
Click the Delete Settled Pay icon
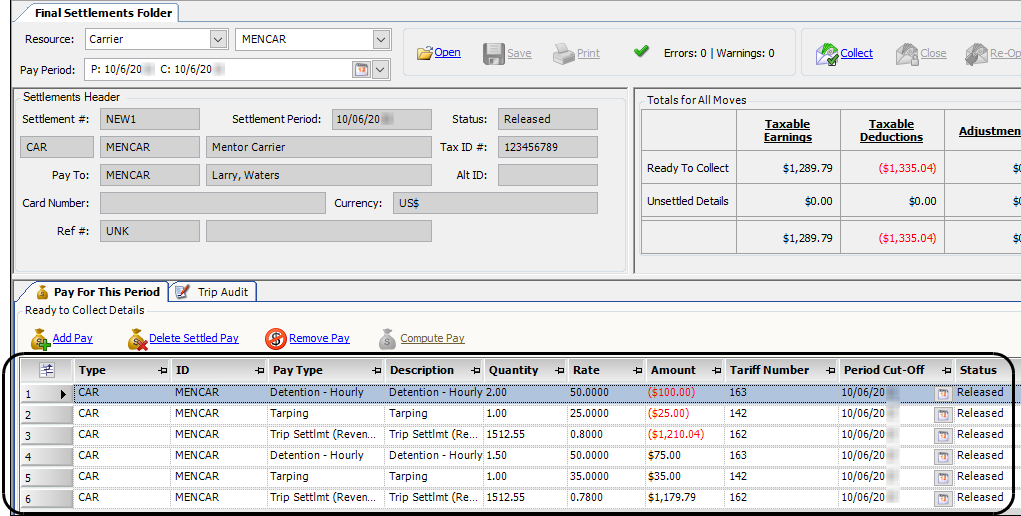137,339
